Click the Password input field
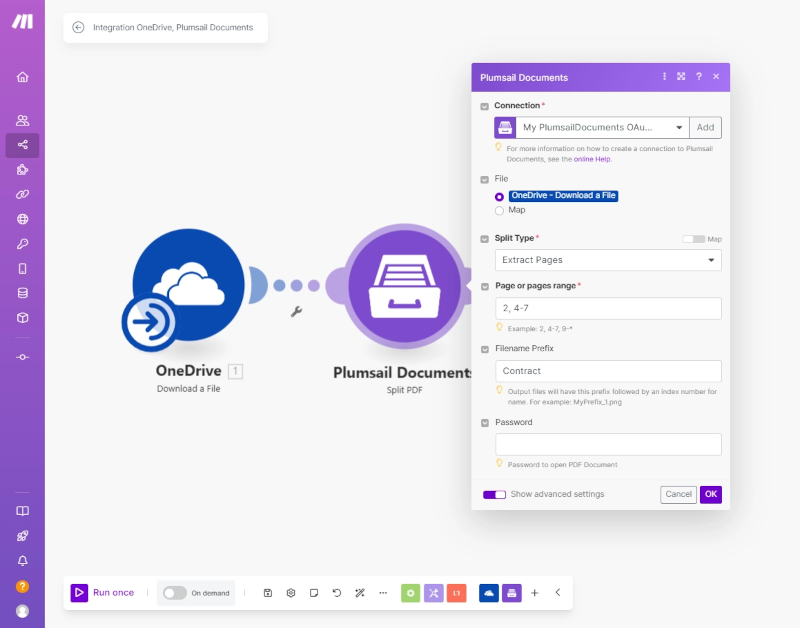Image resolution: width=800 pixels, height=628 pixels. (x=608, y=444)
